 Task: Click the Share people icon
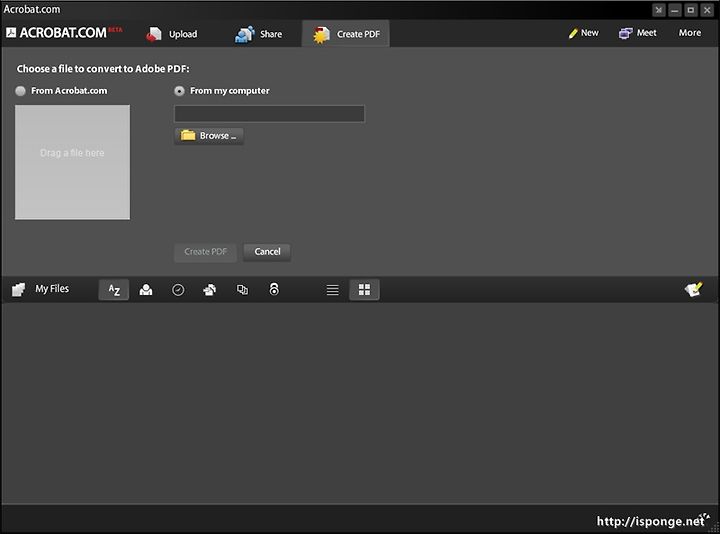tap(245, 34)
